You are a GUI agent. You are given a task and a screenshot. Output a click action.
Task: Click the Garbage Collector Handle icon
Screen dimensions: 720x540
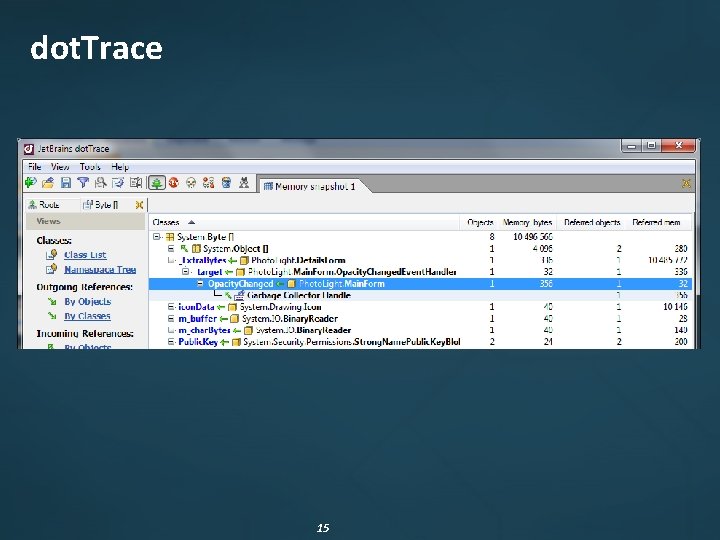point(239,295)
